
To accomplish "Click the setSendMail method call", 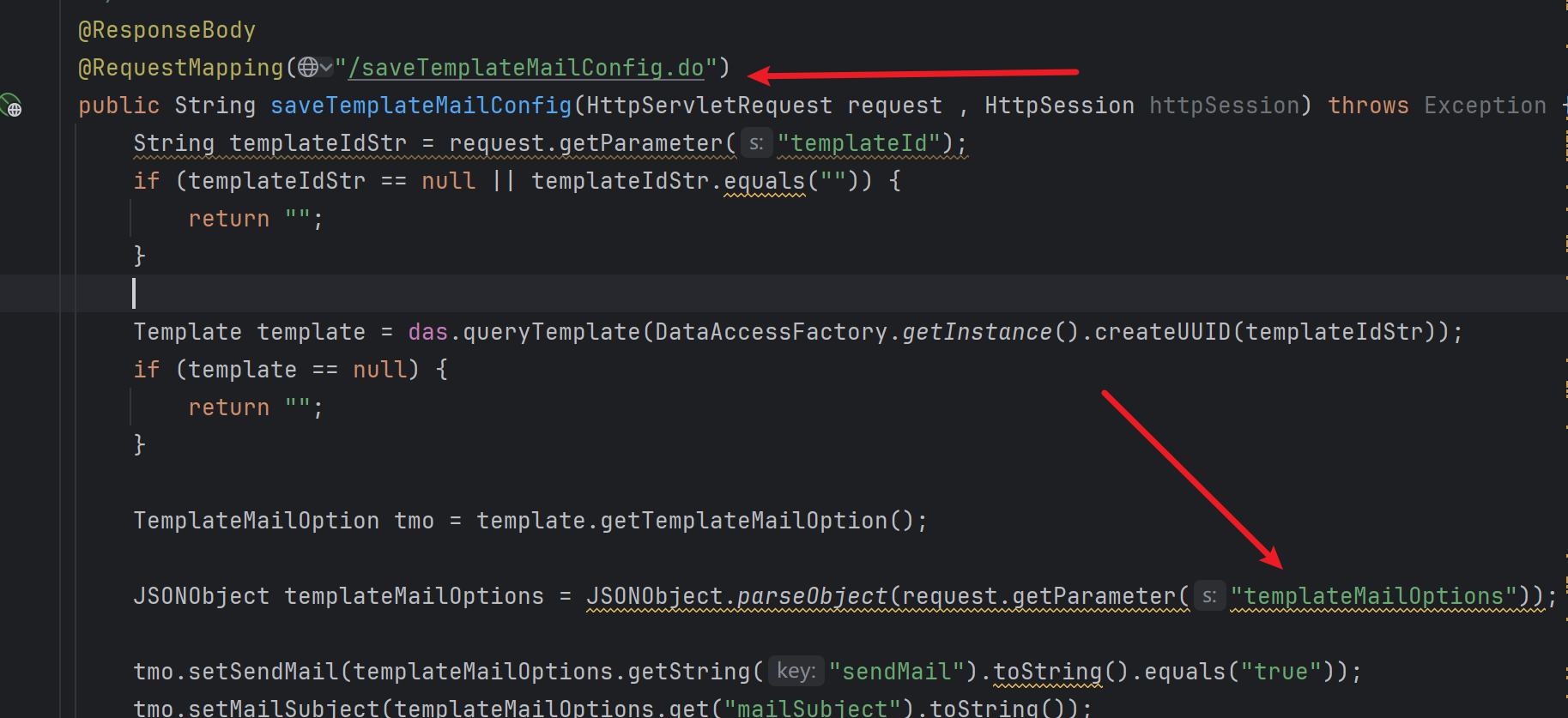I will pos(263,672).
